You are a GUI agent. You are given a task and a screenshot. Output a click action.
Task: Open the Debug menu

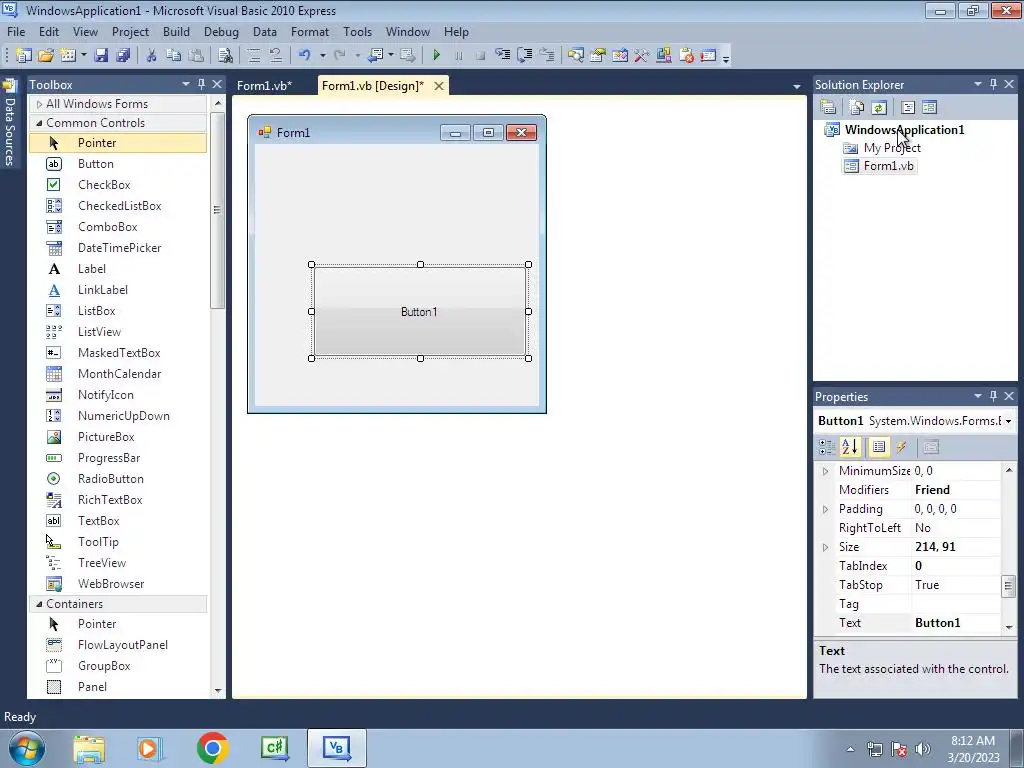tap(221, 31)
